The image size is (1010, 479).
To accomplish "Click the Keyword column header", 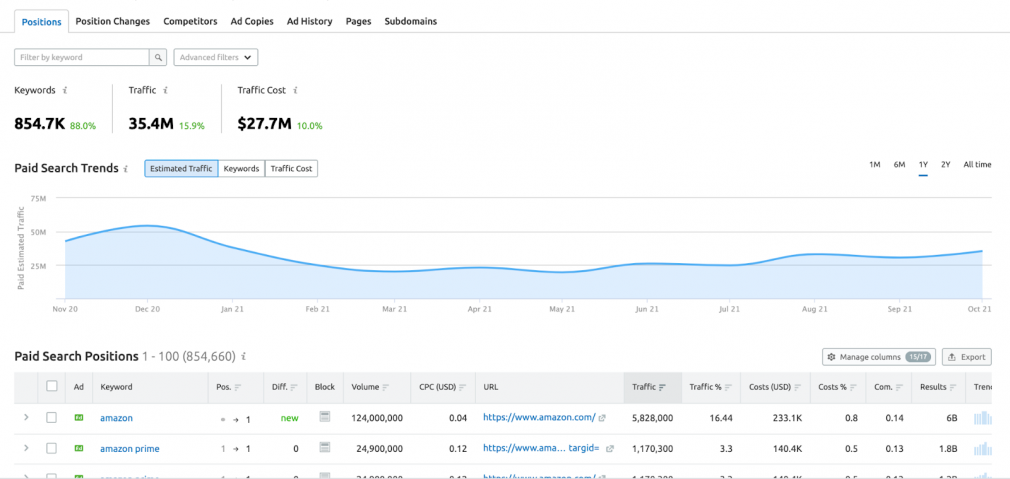I will pos(116,388).
